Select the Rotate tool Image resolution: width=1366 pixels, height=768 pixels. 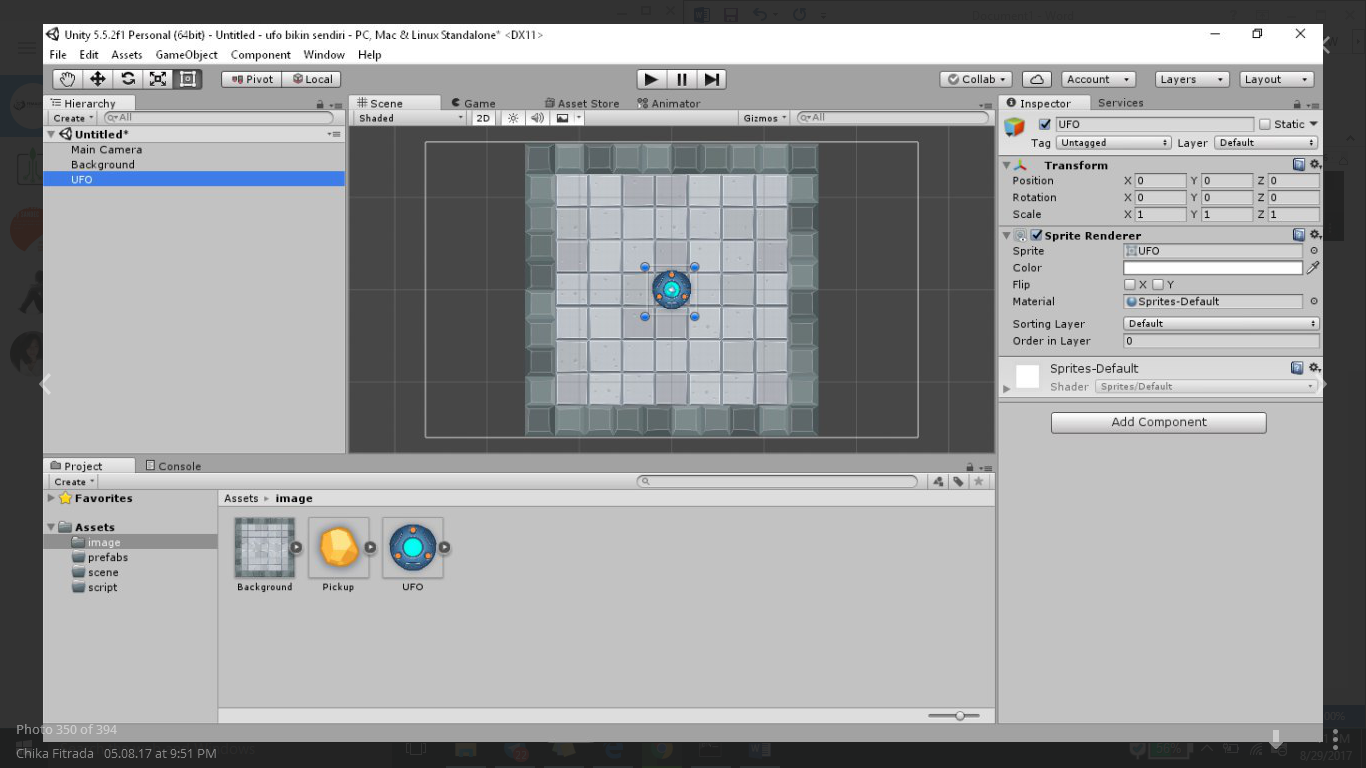[x=127, y=79]
